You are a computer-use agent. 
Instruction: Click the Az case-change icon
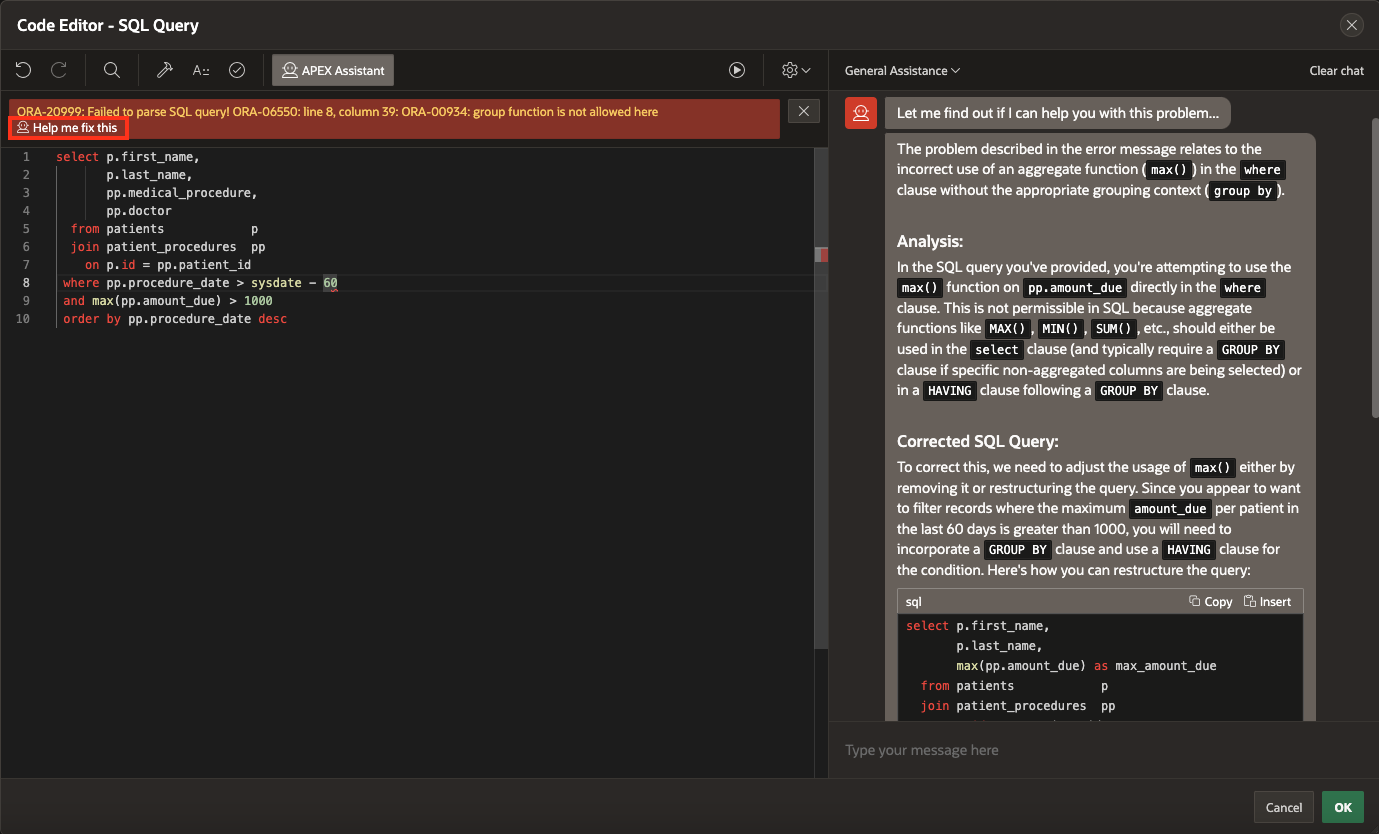(200, 70)
